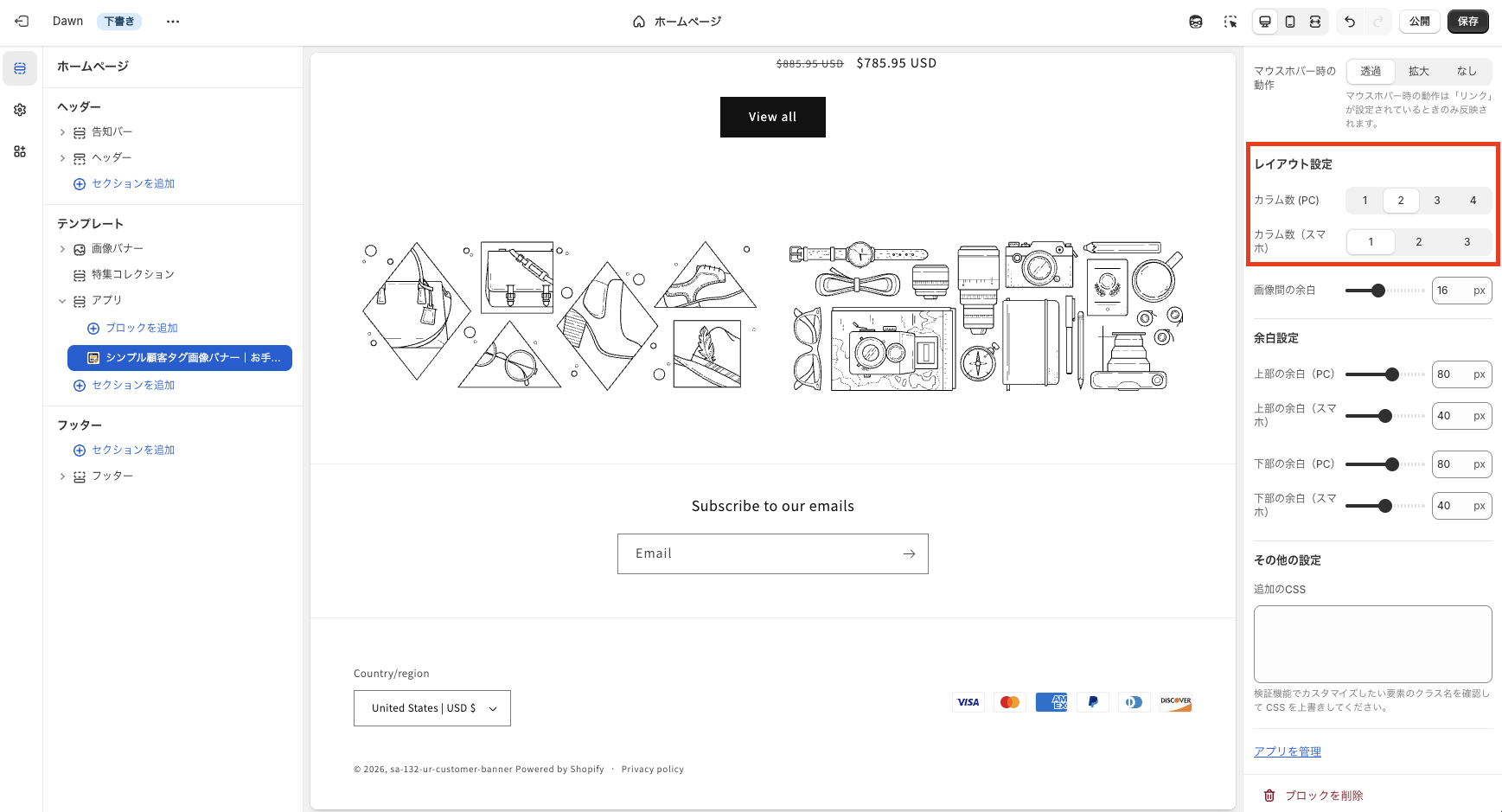Switch preview to fullscreen view
Viewport: 1502px width, 812px height.
click(1315, 22)
